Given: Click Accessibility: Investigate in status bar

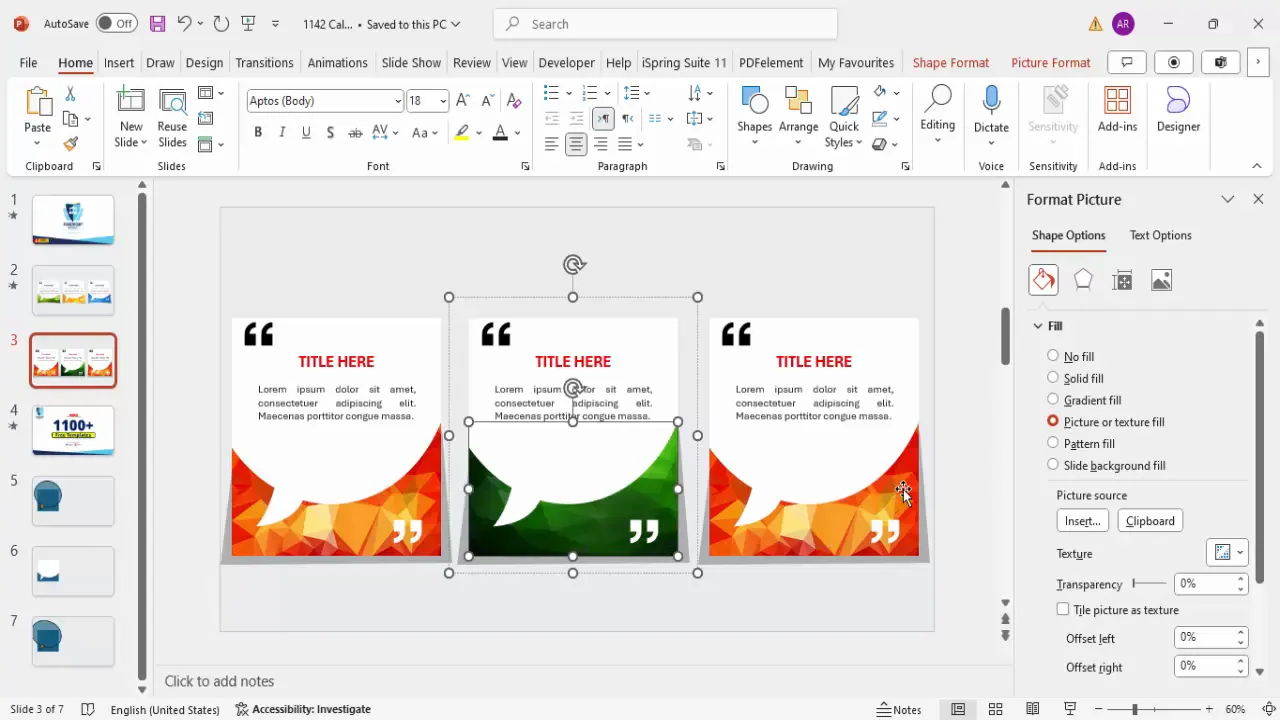Looking at the screenshot, I should (303, 709).
